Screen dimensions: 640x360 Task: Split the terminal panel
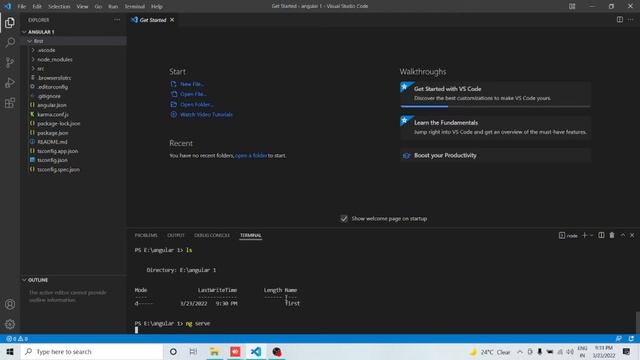tap(601, 235)
